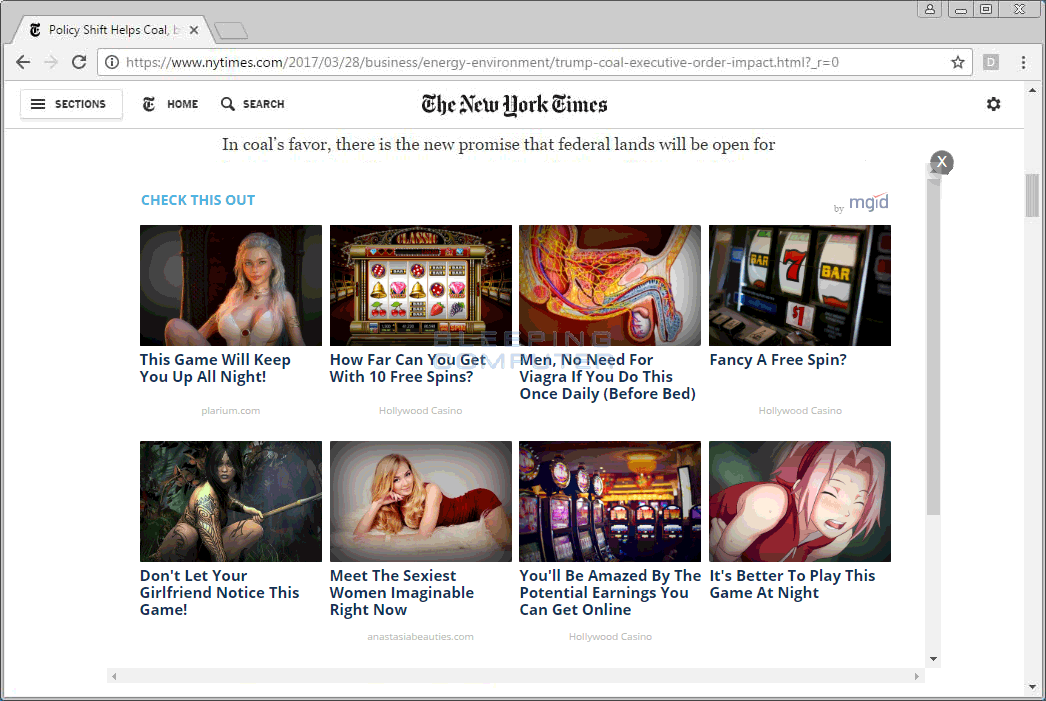Click the NYT T logo icon next to Home
The image size is (1046, 701).
tap(149, 104)
